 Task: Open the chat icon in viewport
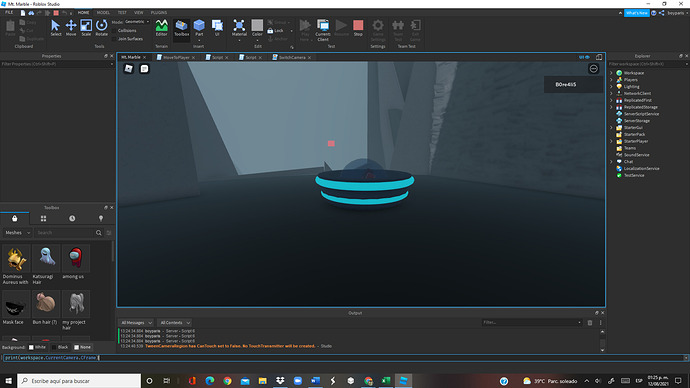pos(144,69)
